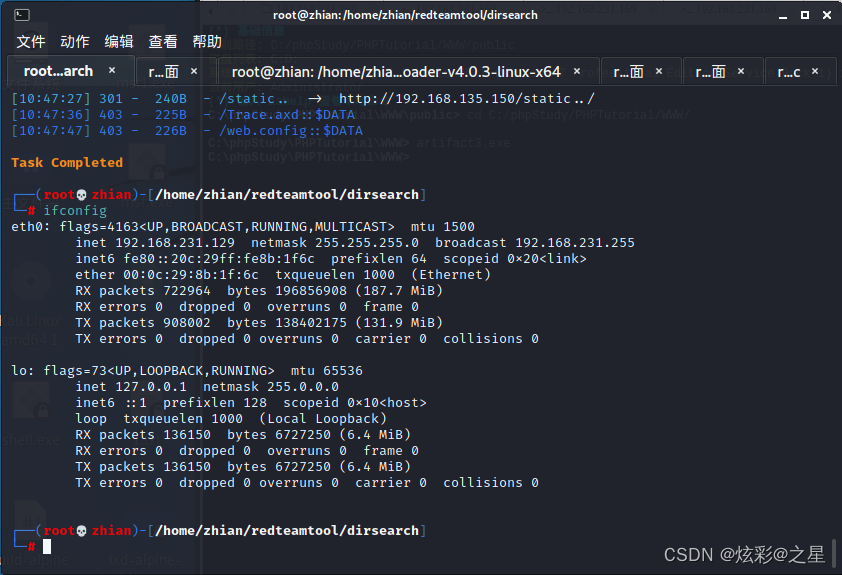Screen dimensions: 842x575
Task: Open the 查看 menu
Action: (163, 41)
